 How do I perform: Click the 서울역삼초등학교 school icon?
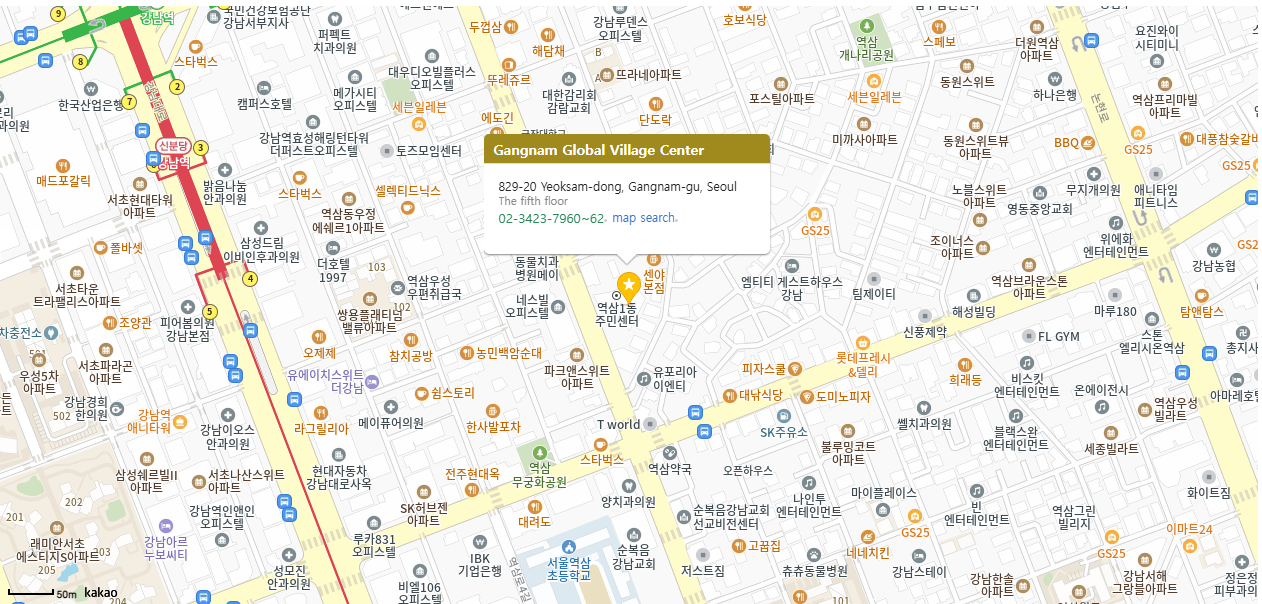pyautogui.click(x=568, y=547)
